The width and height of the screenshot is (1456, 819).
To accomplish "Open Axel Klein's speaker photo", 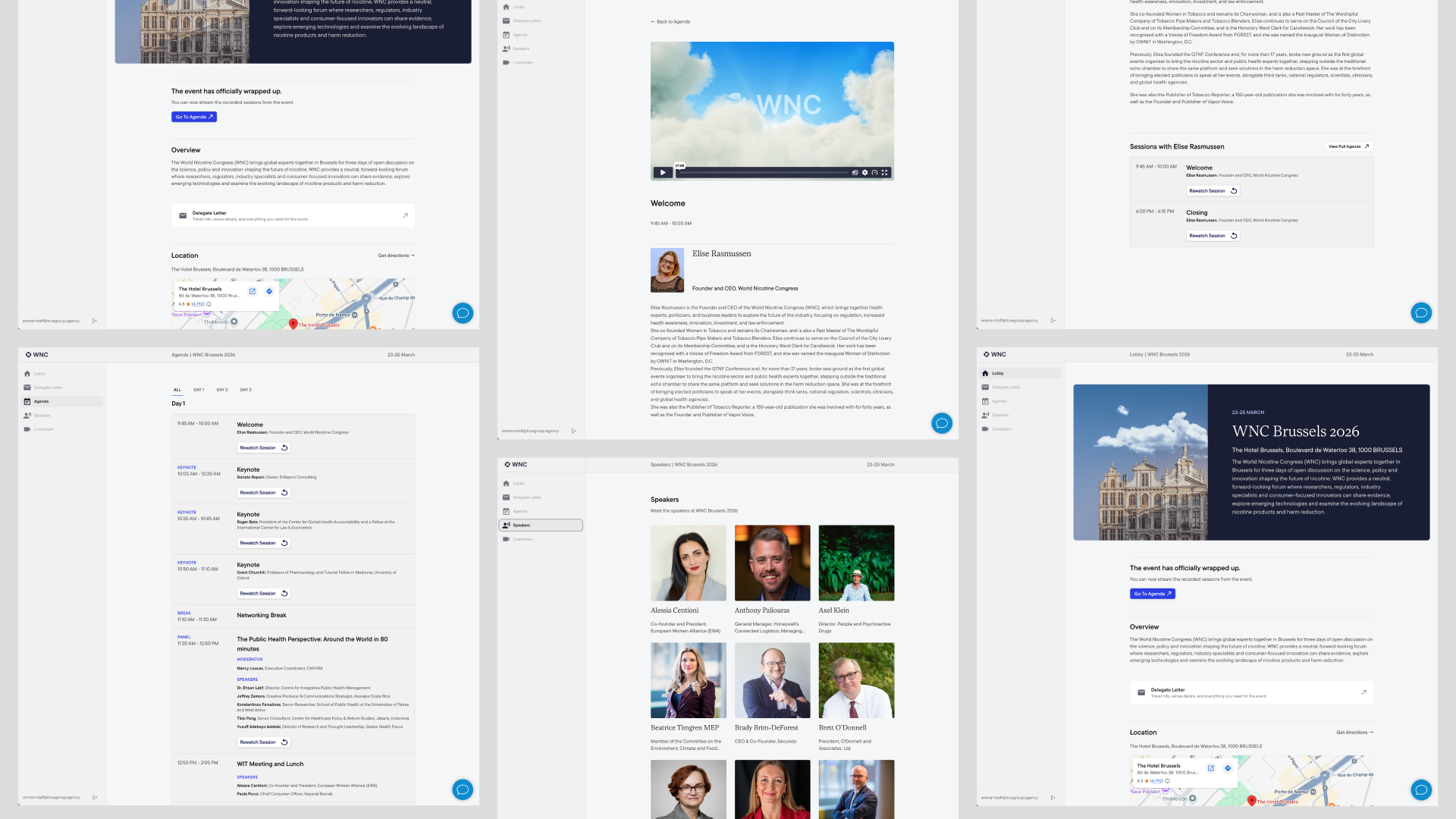I will point(857,563).
